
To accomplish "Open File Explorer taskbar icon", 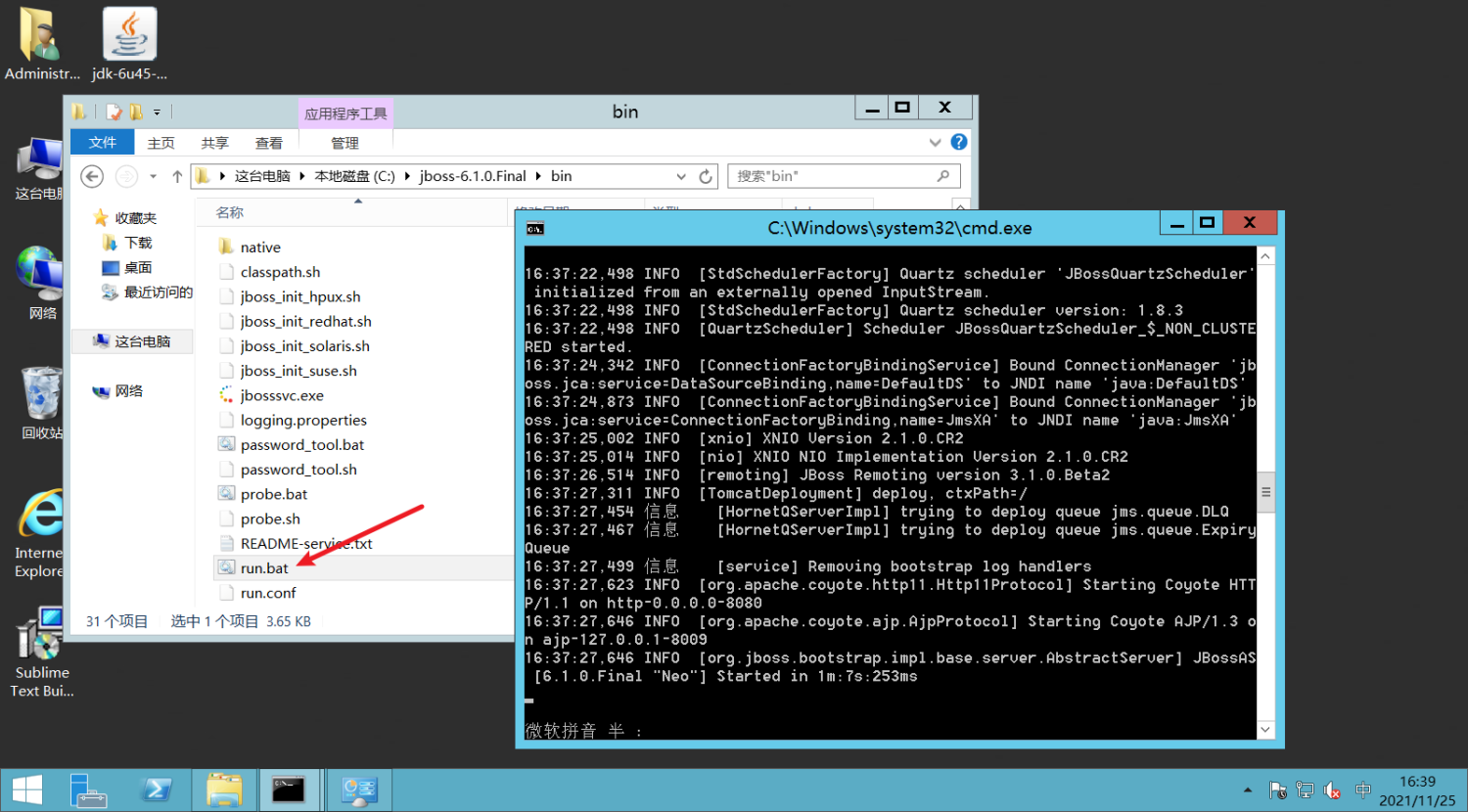I will [224, 790].
